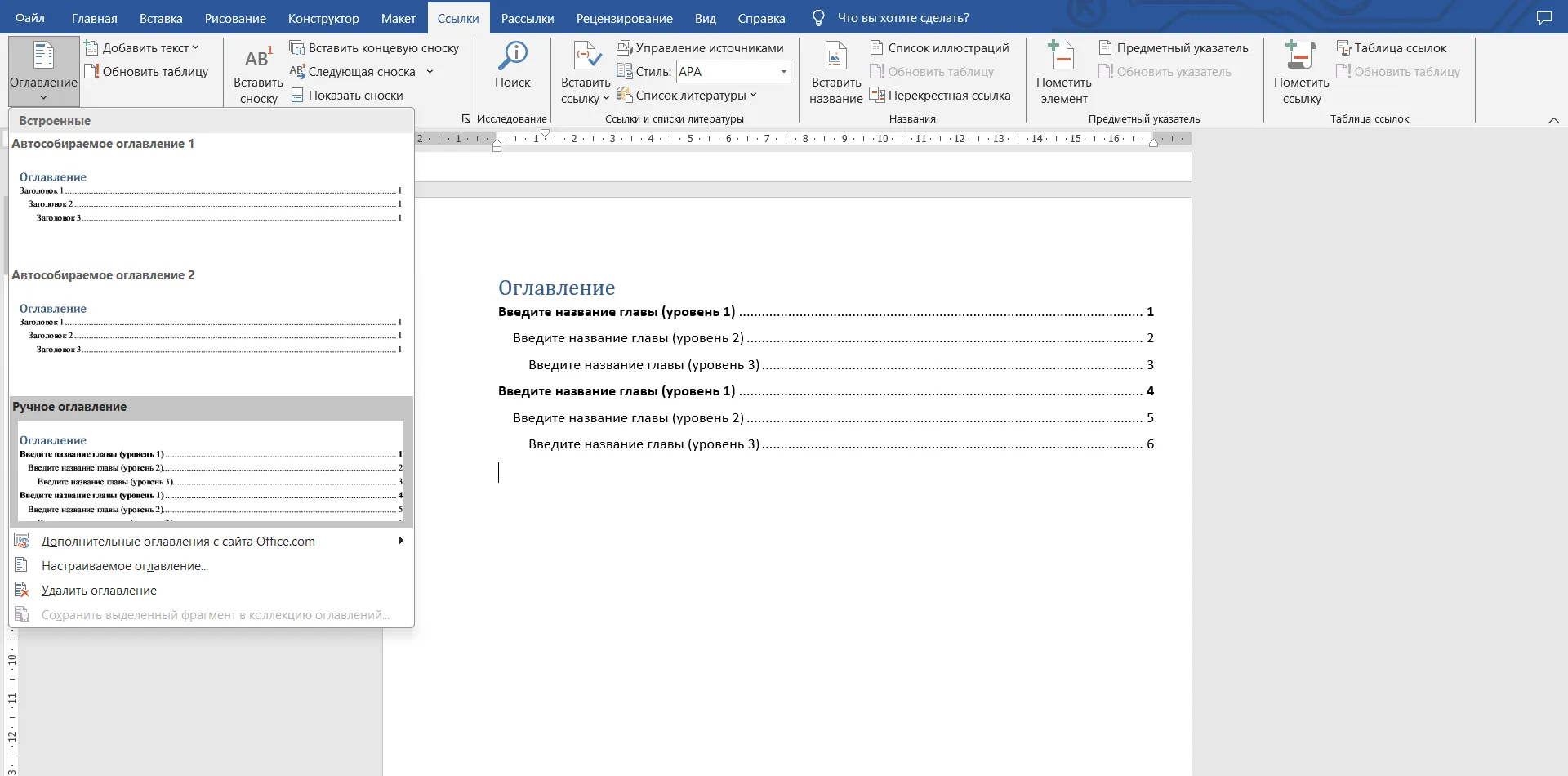Switch to the Рисование tab
This screenshot has width=1568, height=776.
(x=235, y=18)
